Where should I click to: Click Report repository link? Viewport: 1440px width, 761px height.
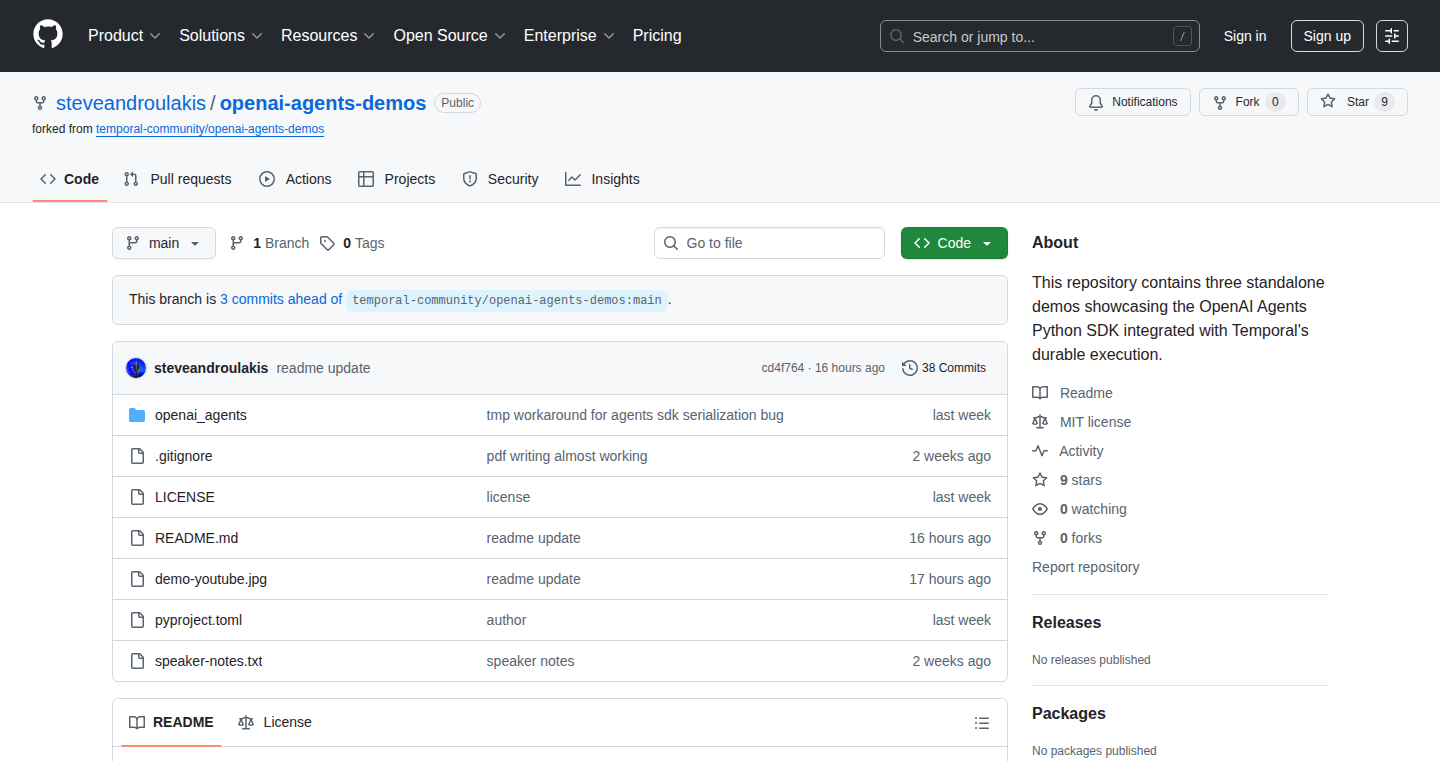pyautogui.click(x=1086, y=567)
